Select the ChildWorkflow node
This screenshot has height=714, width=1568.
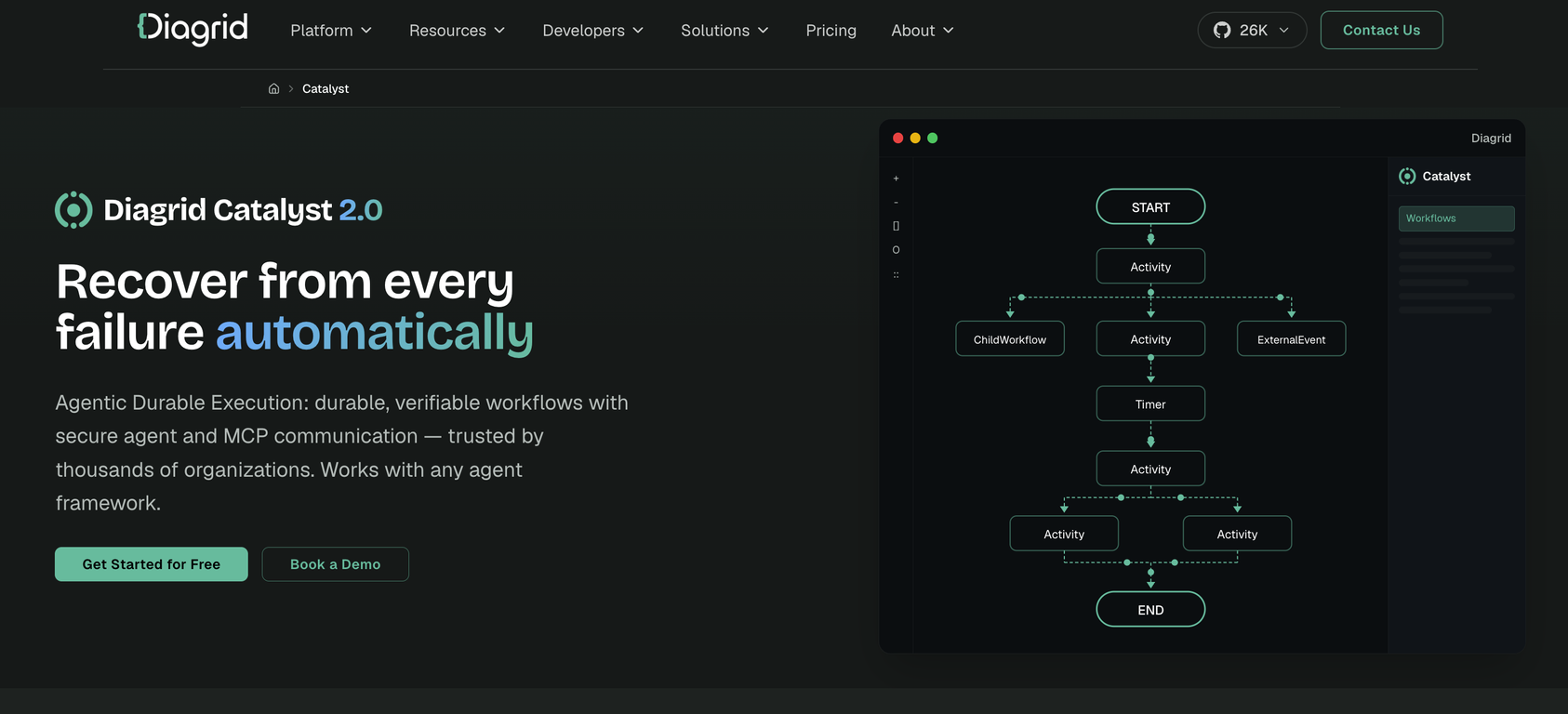click(1010, 339)
